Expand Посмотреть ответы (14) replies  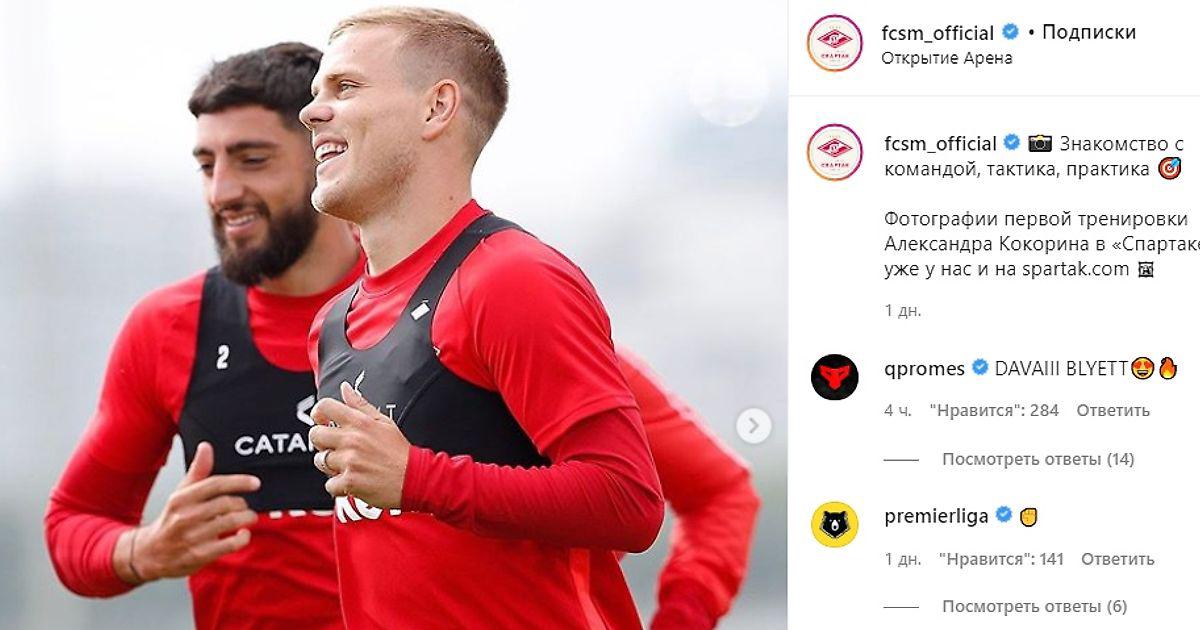[1038, 459]
